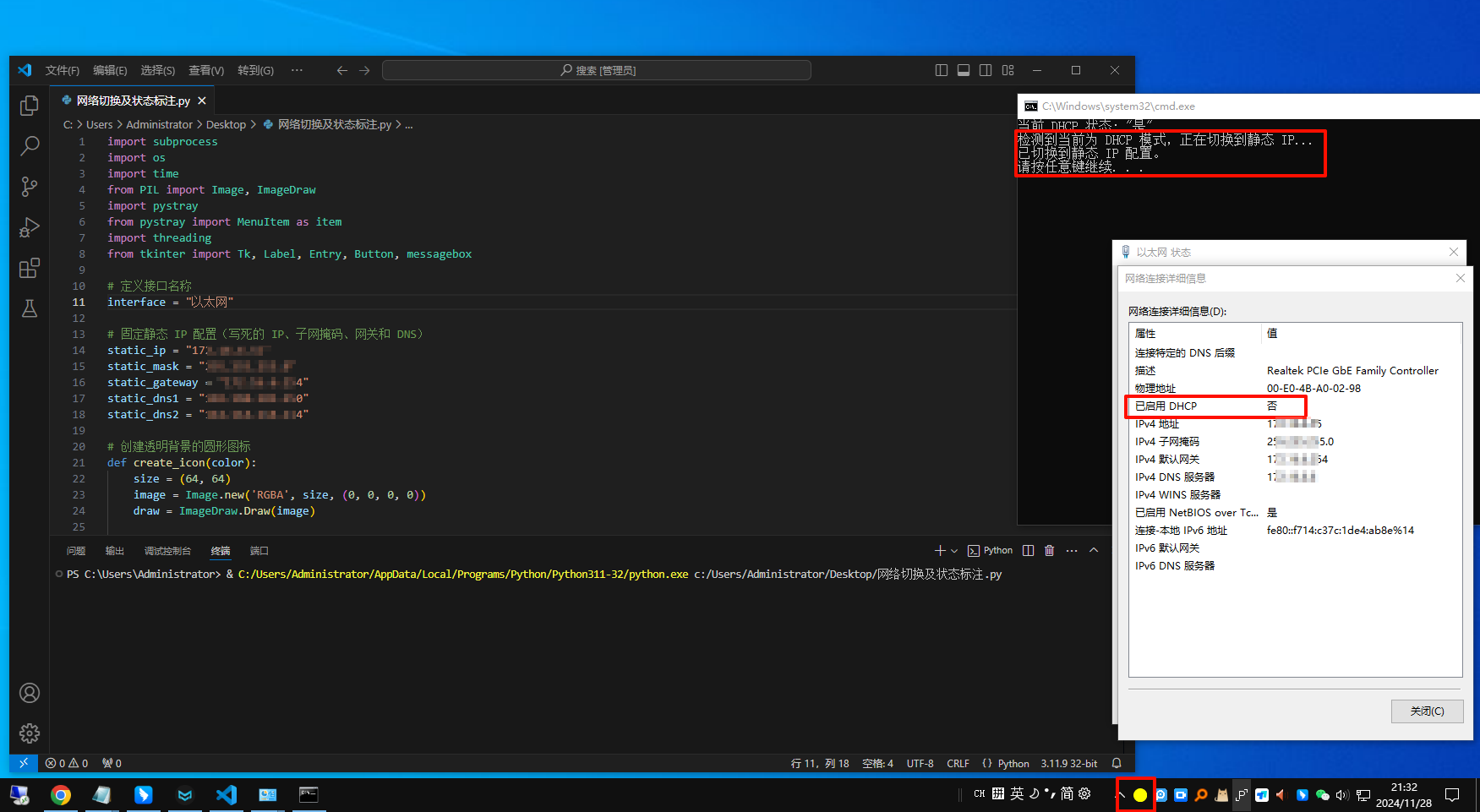1480x812 pixels.
Task: Go back with the left arrow
Action: click(x=342, y=70)
